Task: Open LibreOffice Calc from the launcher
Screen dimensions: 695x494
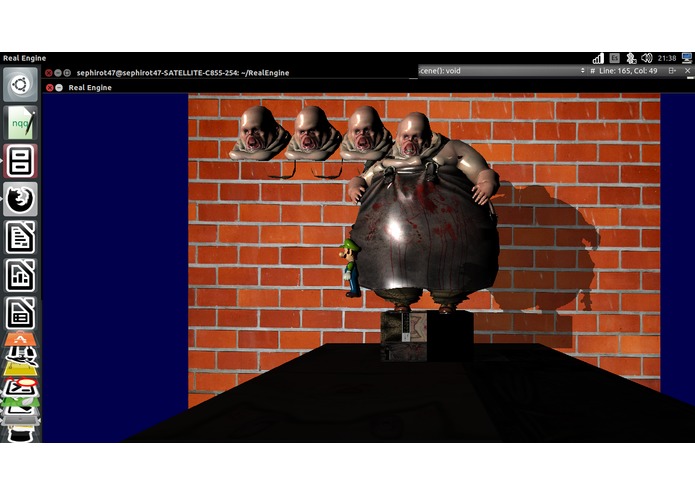Action: pos(20,276)
